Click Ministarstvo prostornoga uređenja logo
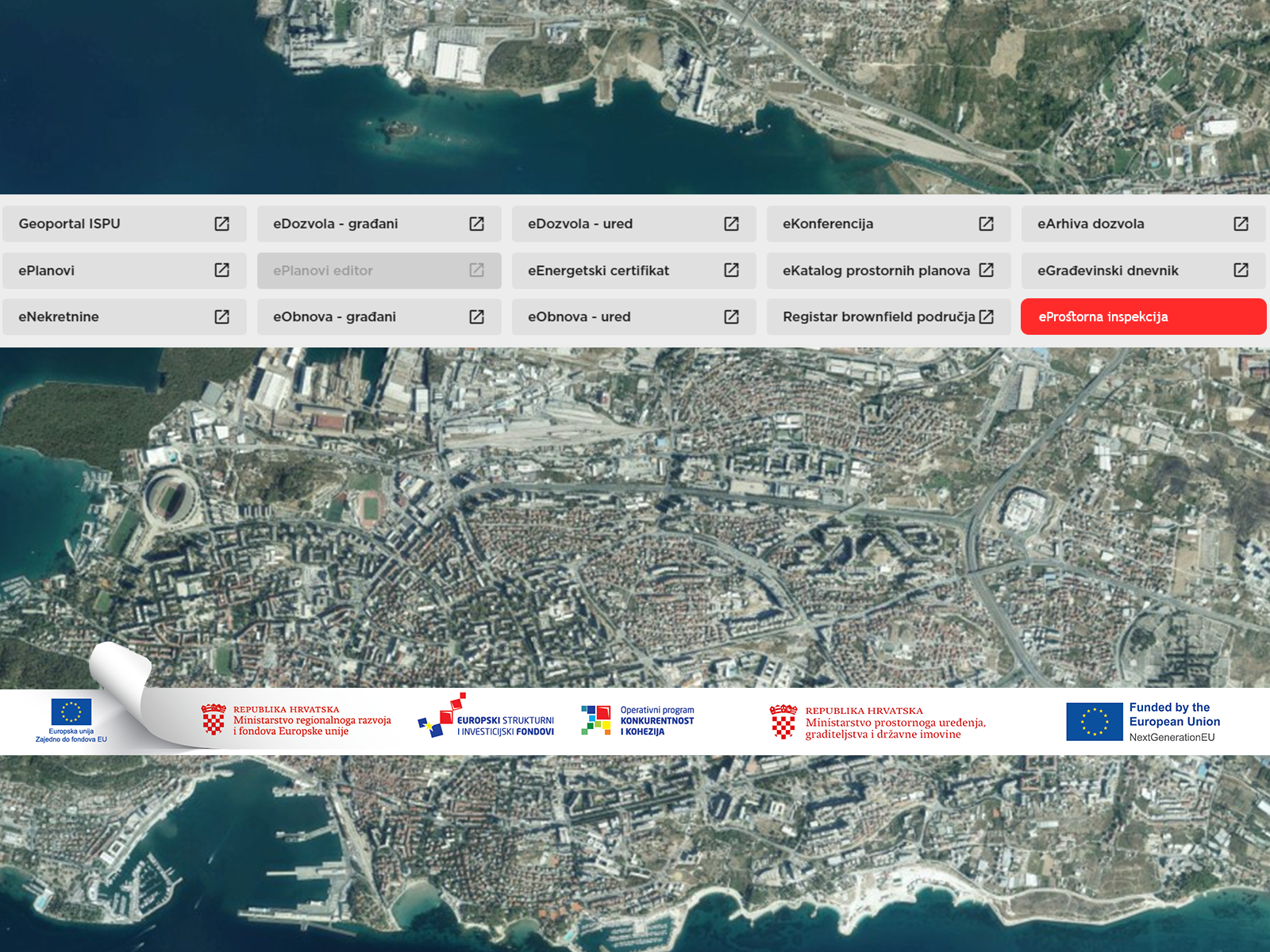 pyautogui.click(x=878, y=722)
